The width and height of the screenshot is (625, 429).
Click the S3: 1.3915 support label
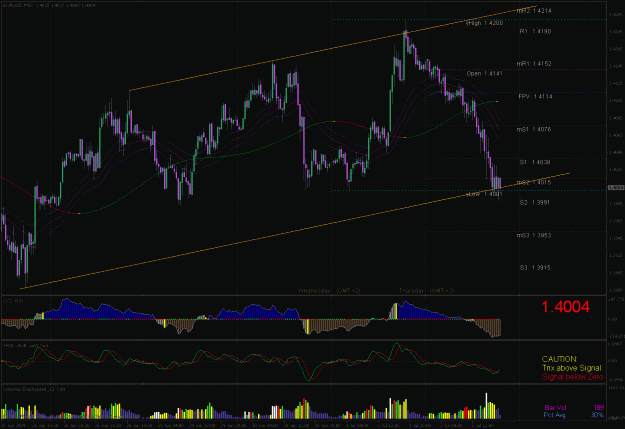coord(535,268)
